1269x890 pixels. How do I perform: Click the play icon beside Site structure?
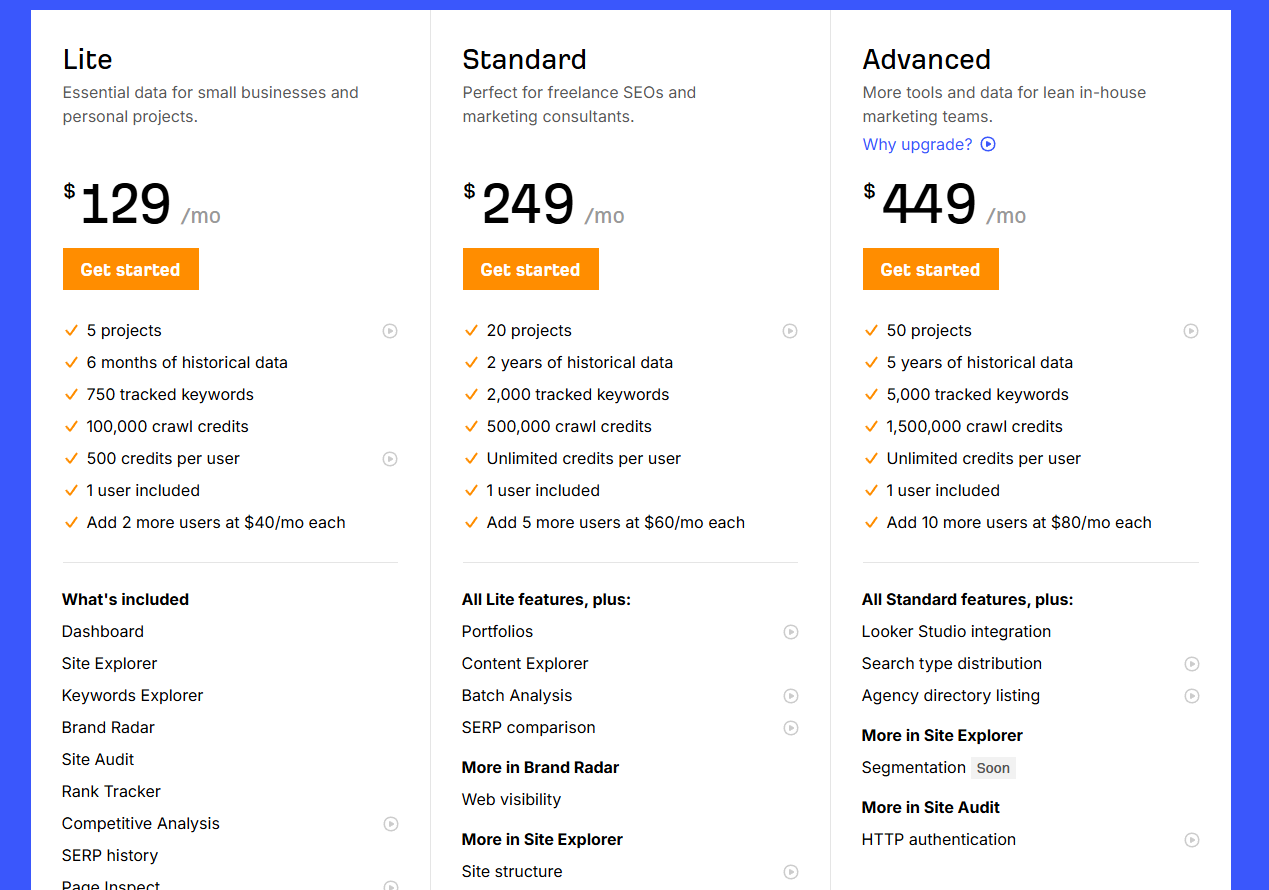tap(790, 872)
